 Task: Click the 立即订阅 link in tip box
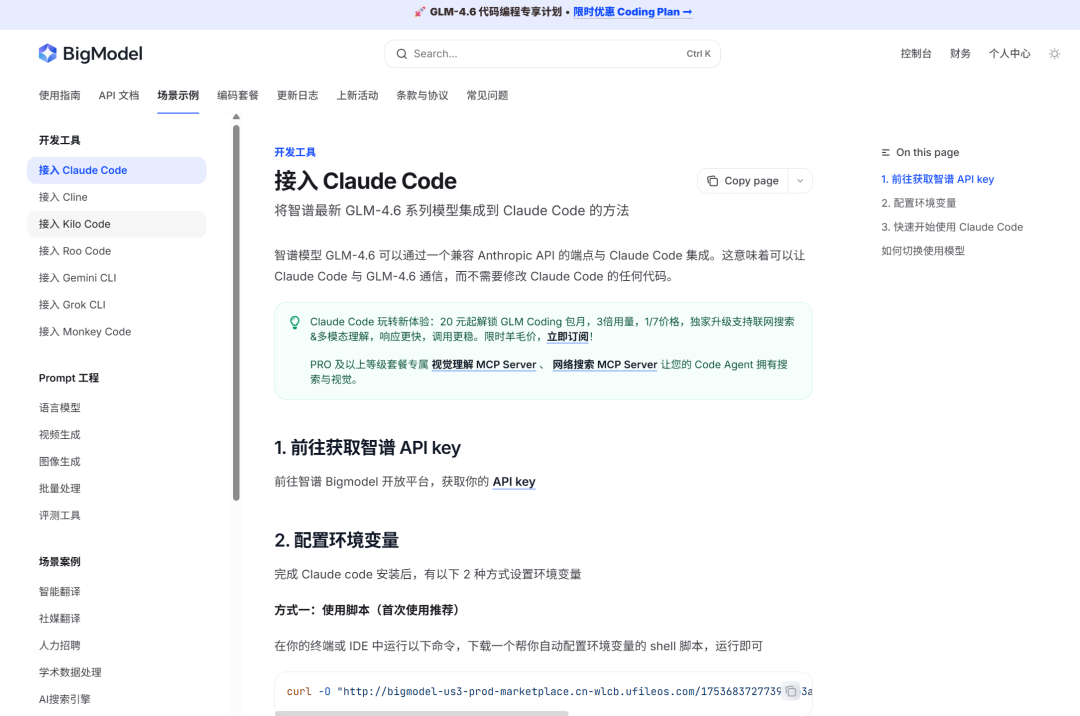tap(568, 337)
